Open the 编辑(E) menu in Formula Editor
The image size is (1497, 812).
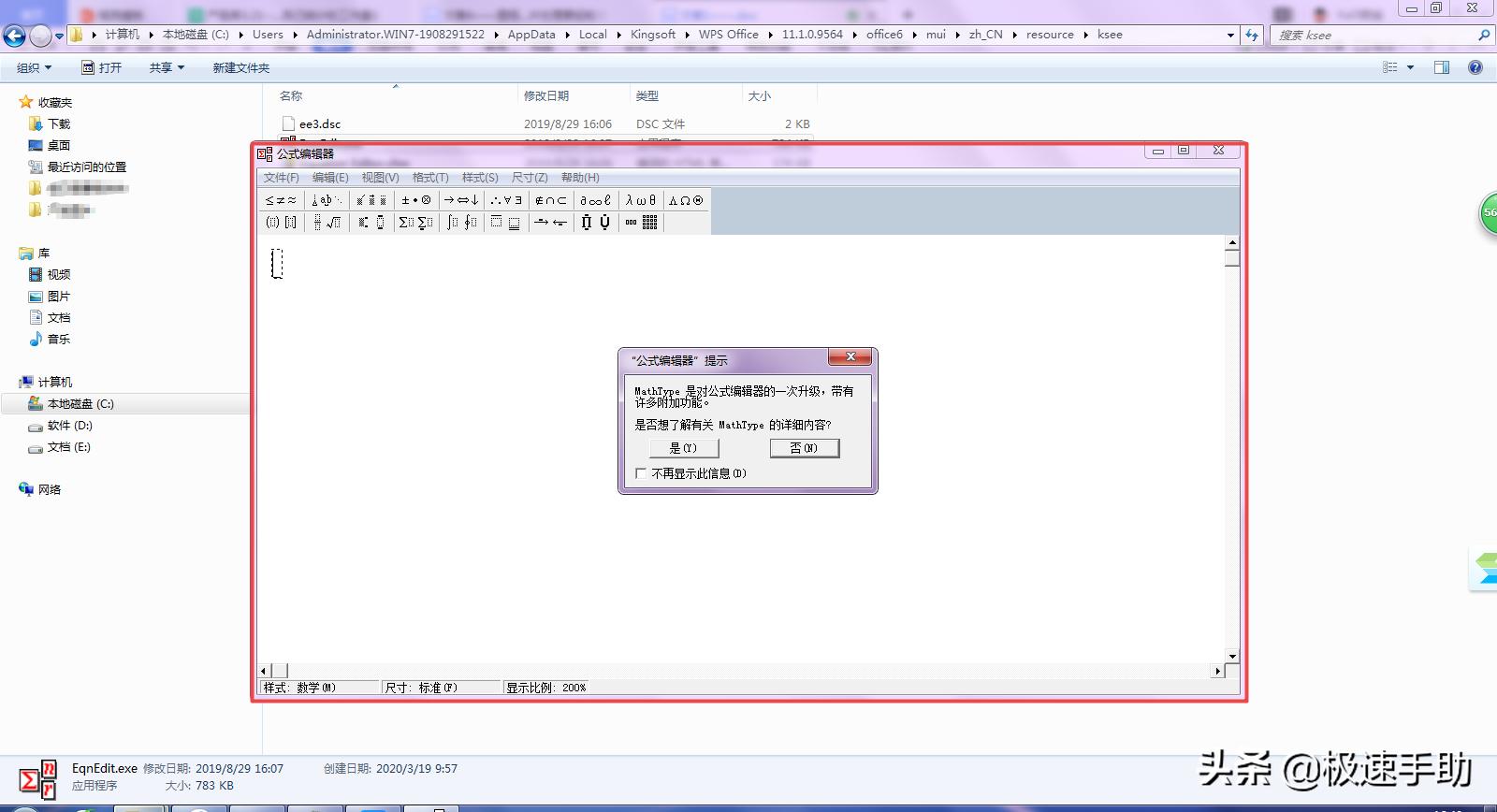[330, 178]
